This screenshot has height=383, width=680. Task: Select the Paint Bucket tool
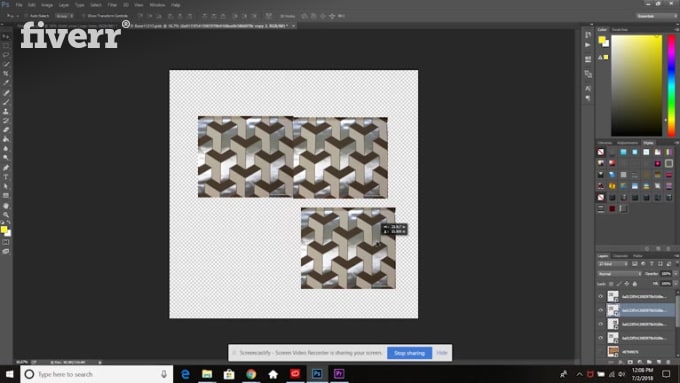(6, 139)
